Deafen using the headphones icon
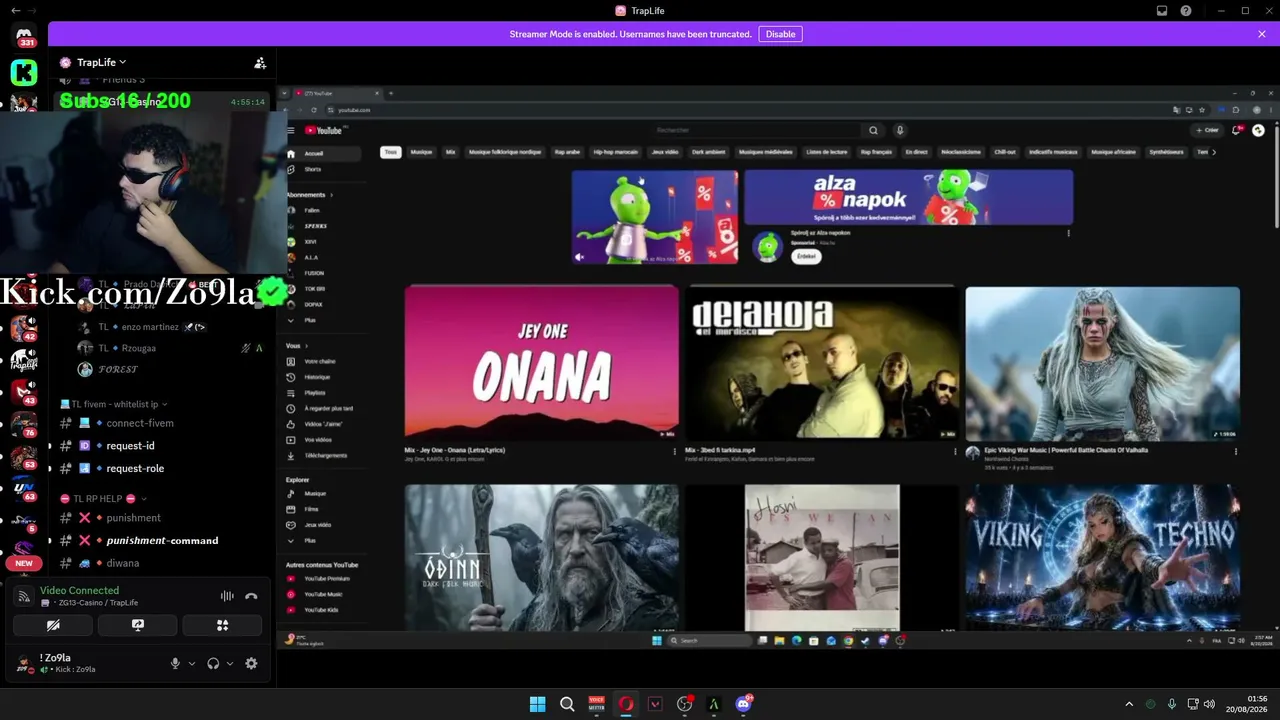1280x720 pixels. click(213, 663)
